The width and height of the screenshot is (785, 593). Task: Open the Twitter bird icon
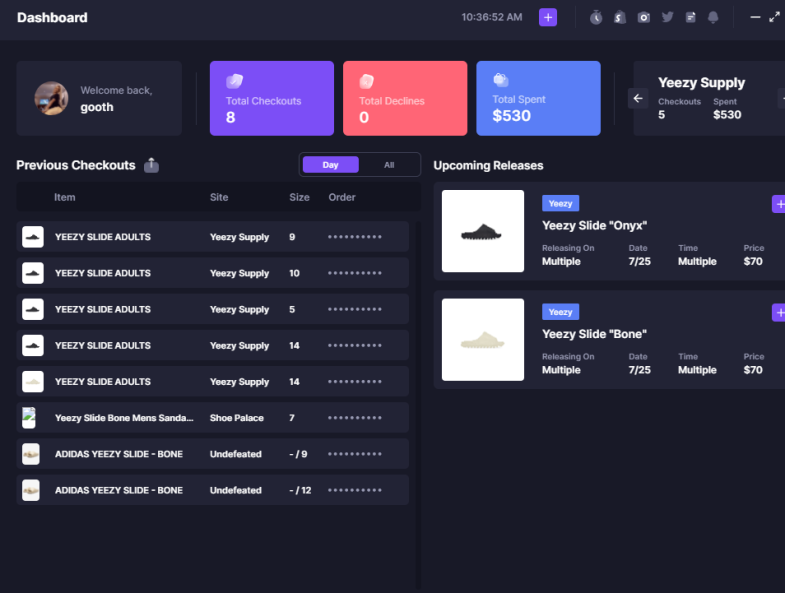(667, 18)
